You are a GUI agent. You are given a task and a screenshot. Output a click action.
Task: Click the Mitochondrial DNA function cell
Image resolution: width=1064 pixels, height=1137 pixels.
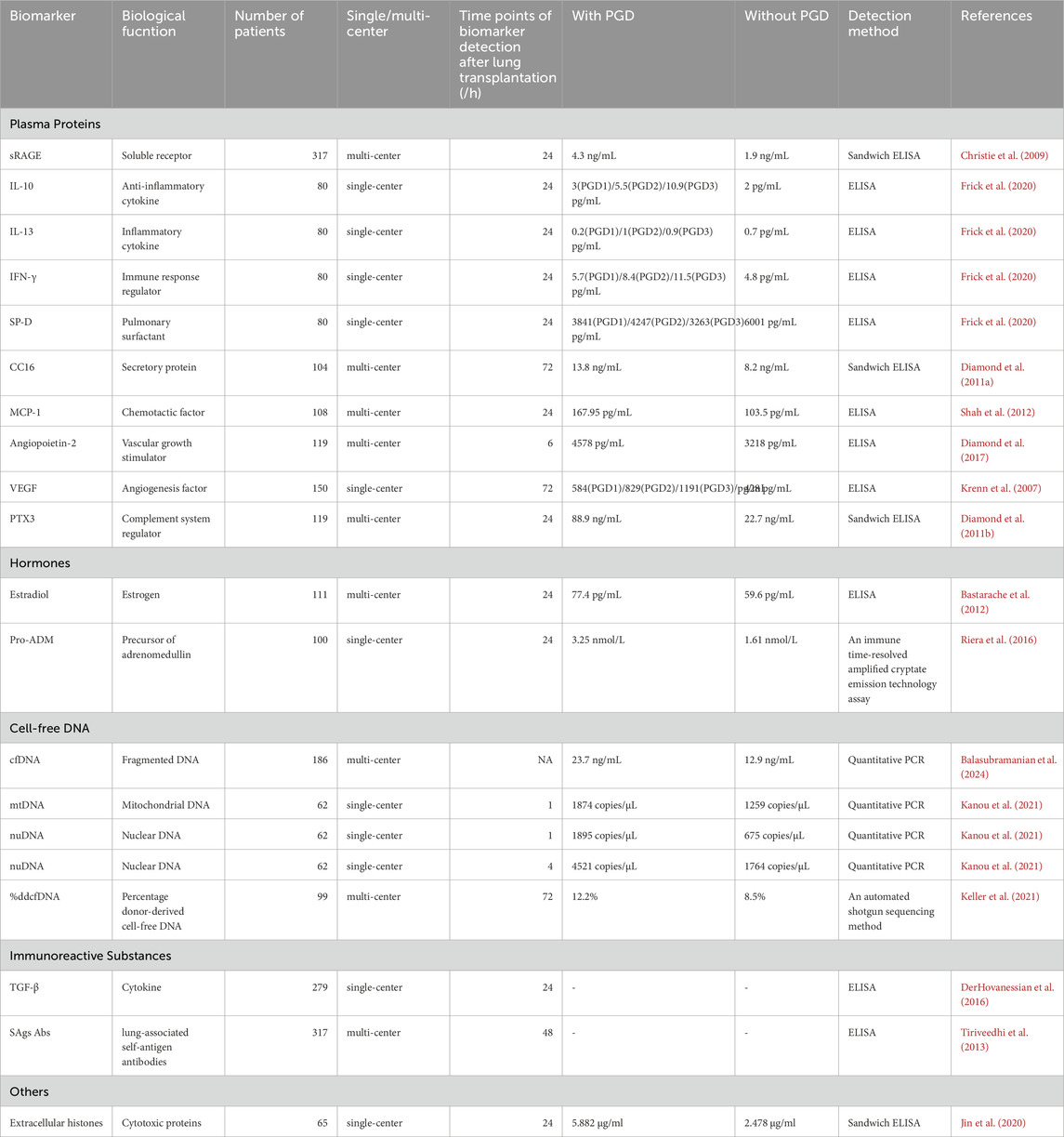pos(166,805)
